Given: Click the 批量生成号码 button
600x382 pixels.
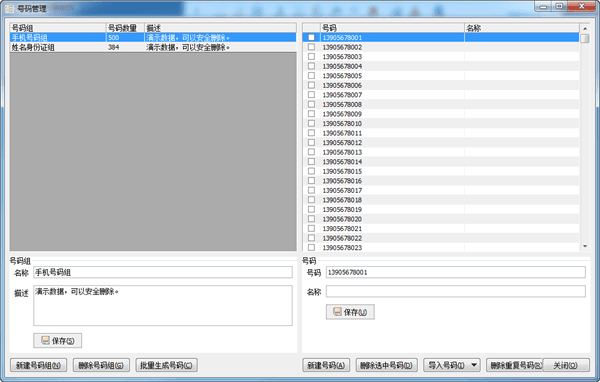Looking at the screenshot, I should [x=166, y=365].
